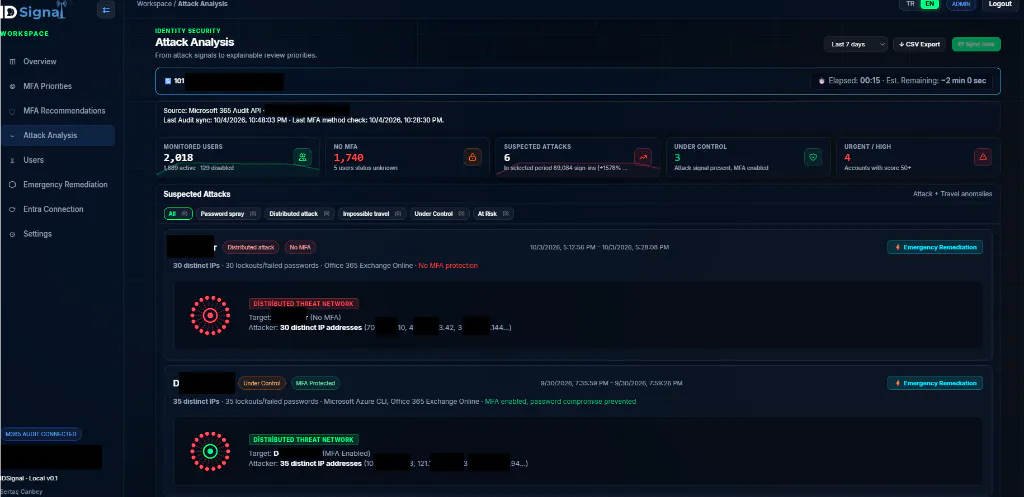Viewport: 1024px width, 497px height.
Task: Click the ADMIN badge
Action: (961, 4)
